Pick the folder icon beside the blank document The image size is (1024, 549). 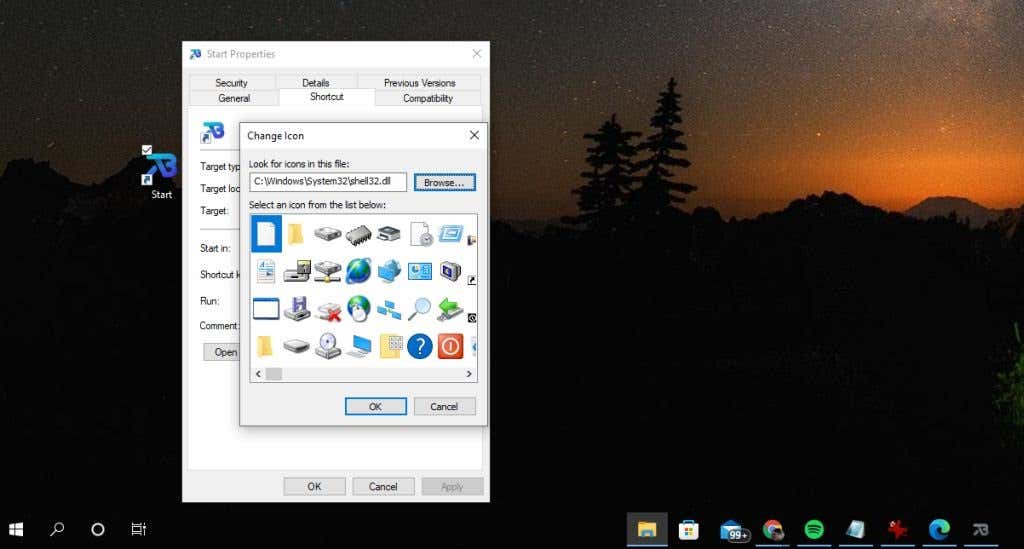[x=296, y=234]
